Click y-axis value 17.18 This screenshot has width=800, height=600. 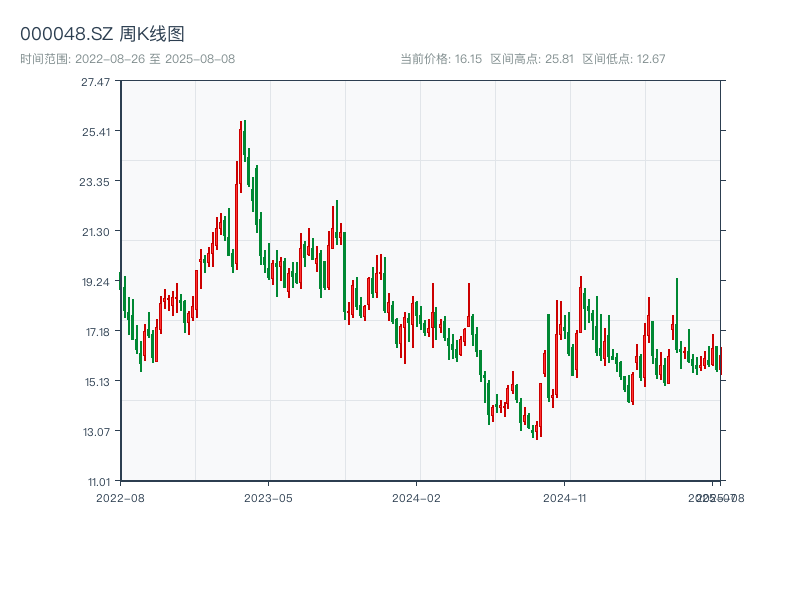click(97, 332)
